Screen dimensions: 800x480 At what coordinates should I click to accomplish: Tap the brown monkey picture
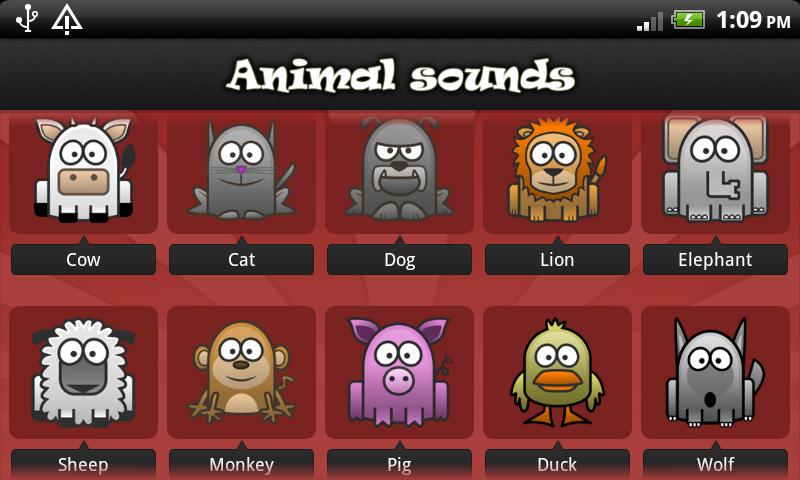241,373
